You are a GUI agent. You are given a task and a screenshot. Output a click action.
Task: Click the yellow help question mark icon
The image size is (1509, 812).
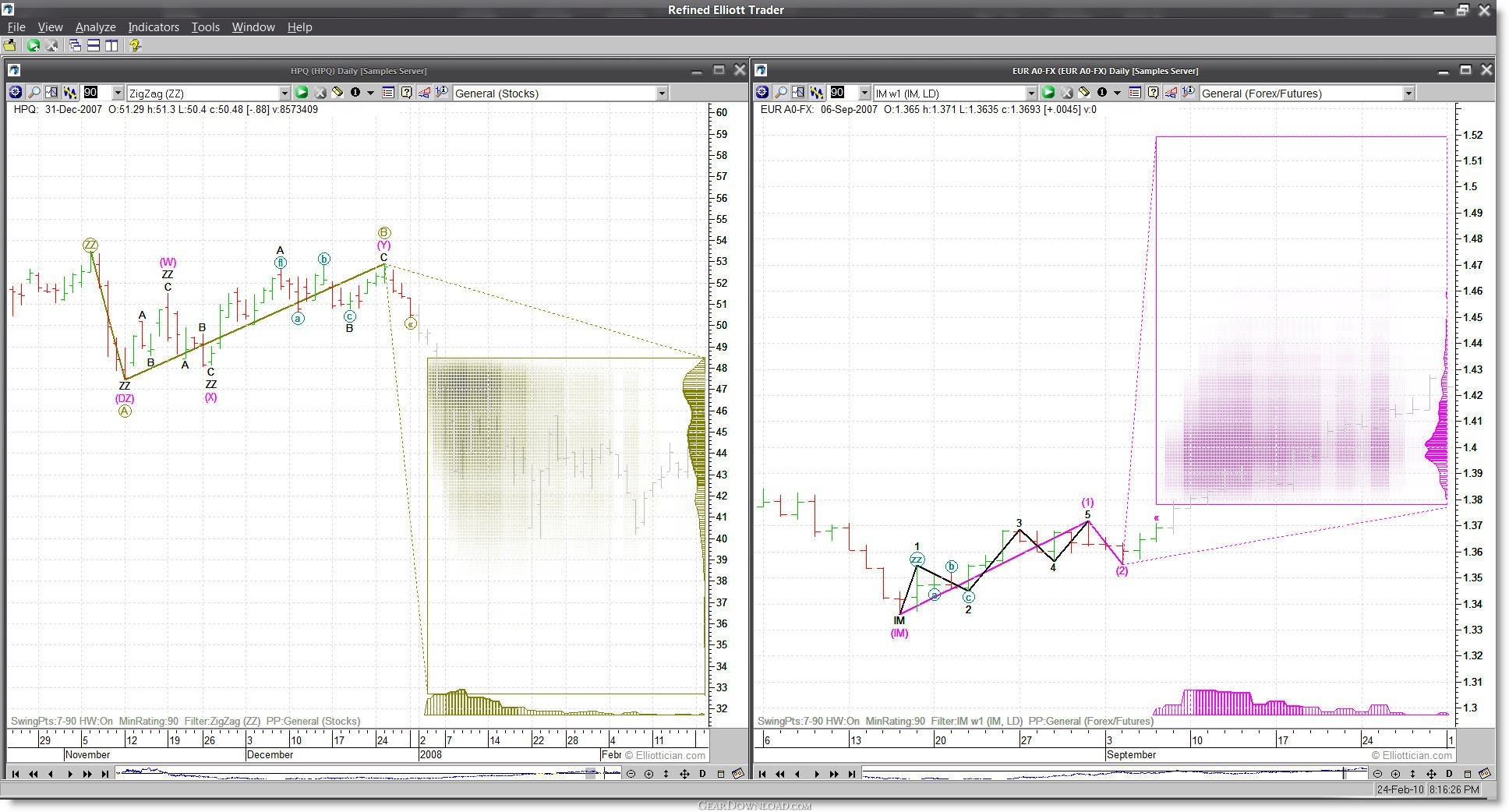[x=135, y=45]
